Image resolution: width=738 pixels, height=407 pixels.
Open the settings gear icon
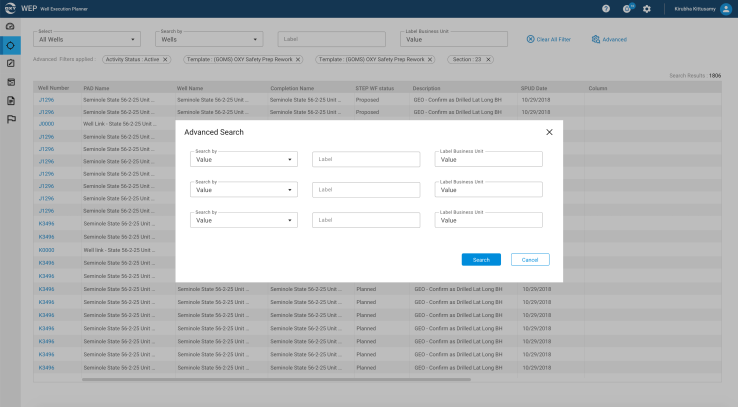pyautogui.click(x=647, y=9)
